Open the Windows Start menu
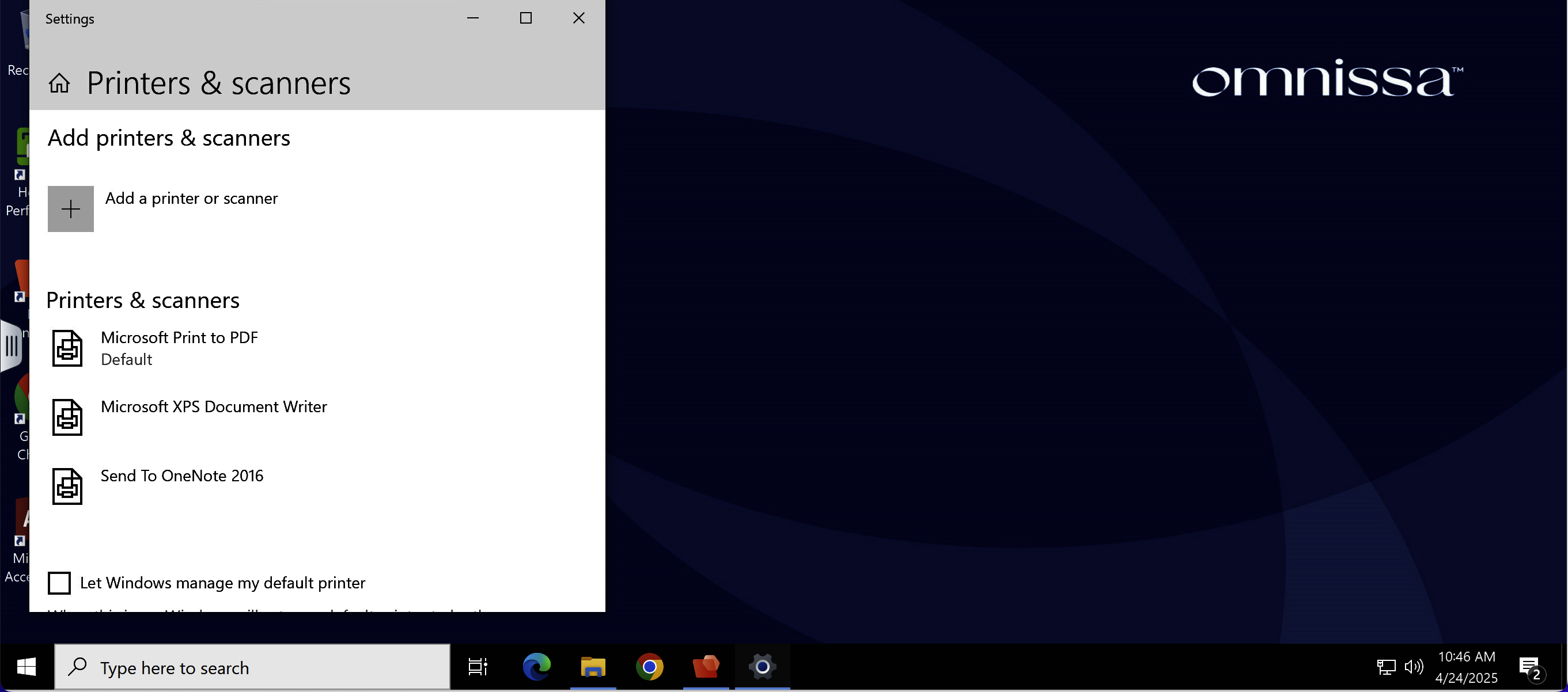Screen dimensions: 1568x692 coord(26,667)
